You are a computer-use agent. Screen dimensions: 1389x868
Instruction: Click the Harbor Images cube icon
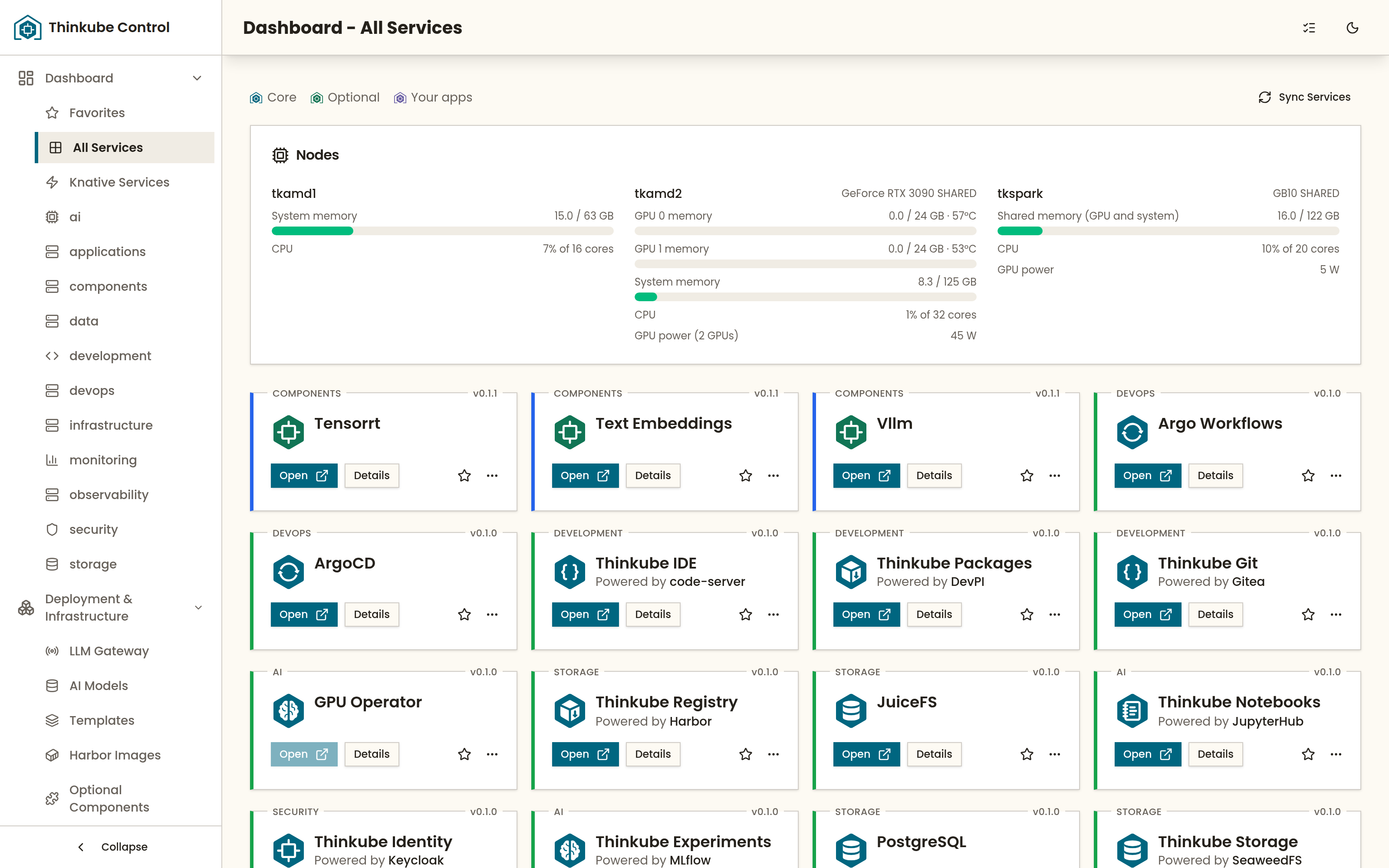[x=52, y=755]
